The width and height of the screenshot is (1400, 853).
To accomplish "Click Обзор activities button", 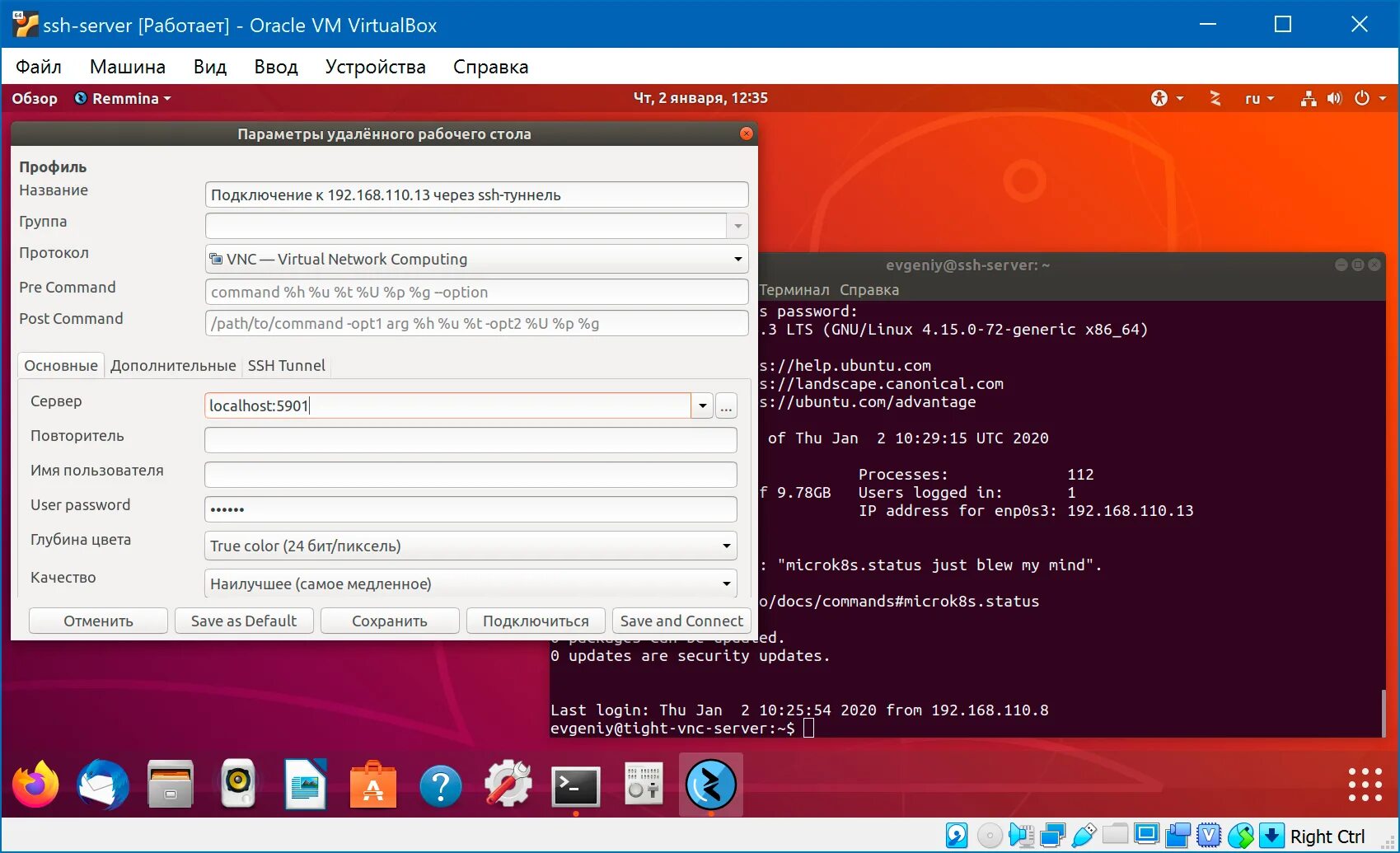I will (35, 98).
